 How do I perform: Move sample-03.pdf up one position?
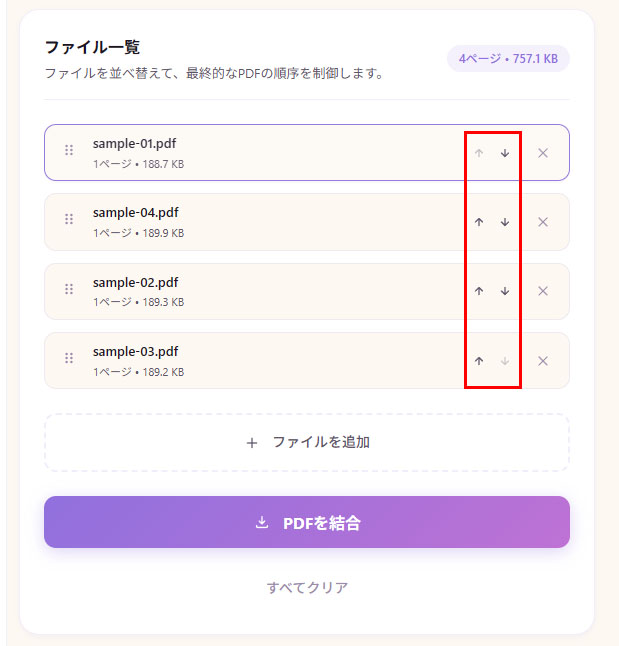479,361
